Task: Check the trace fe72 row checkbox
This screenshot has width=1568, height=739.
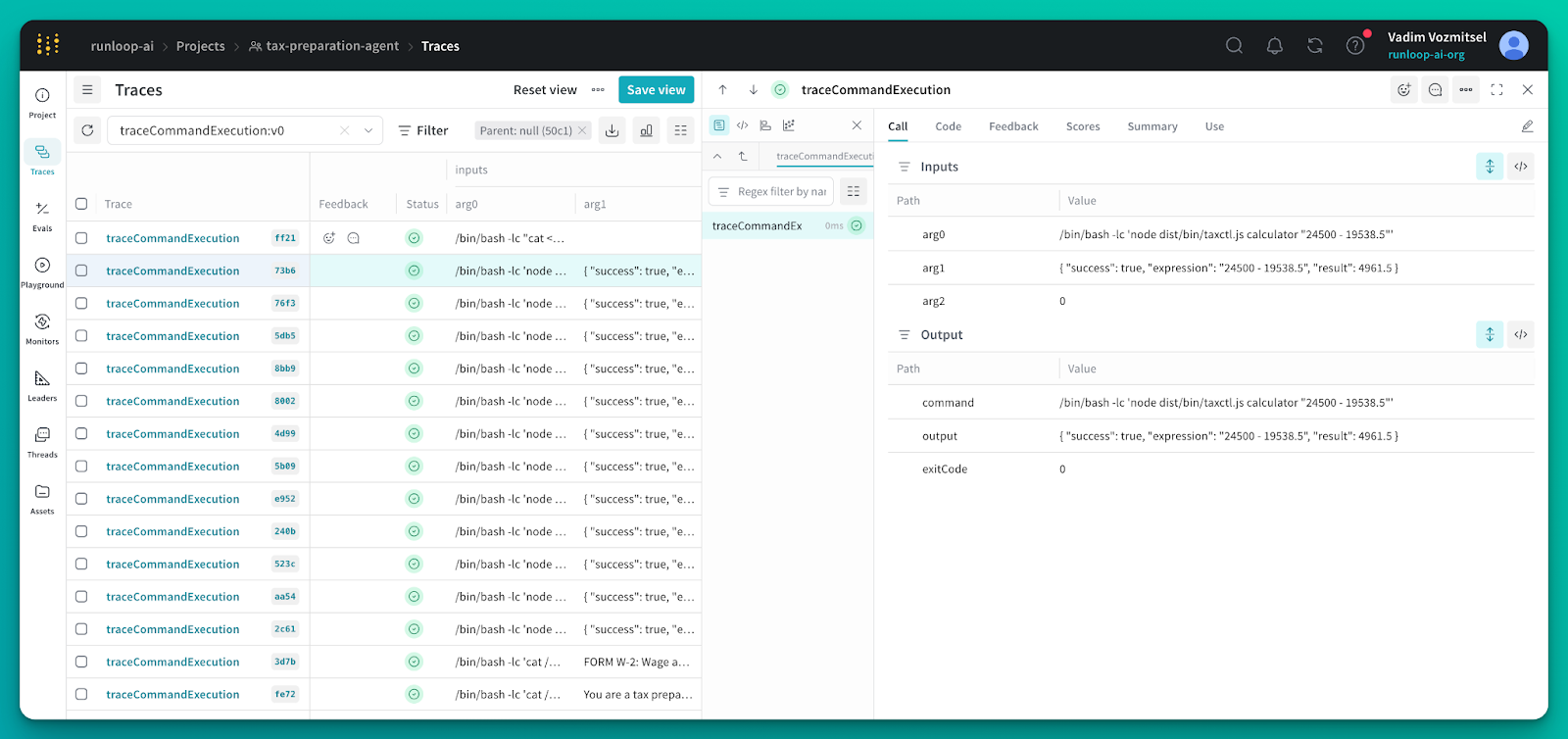Action: [x=81, y=694]
